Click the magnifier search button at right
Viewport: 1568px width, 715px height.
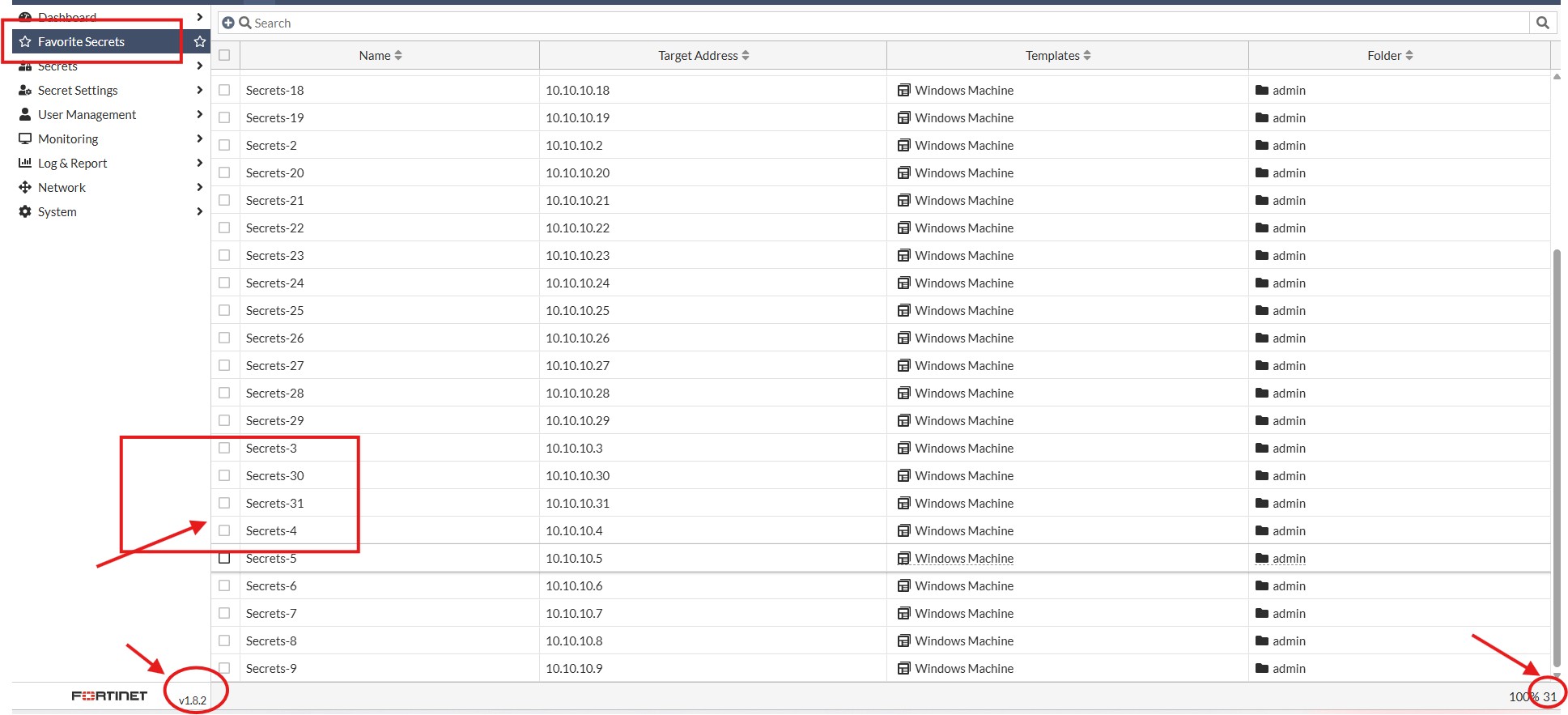(x=1542, y=23)
